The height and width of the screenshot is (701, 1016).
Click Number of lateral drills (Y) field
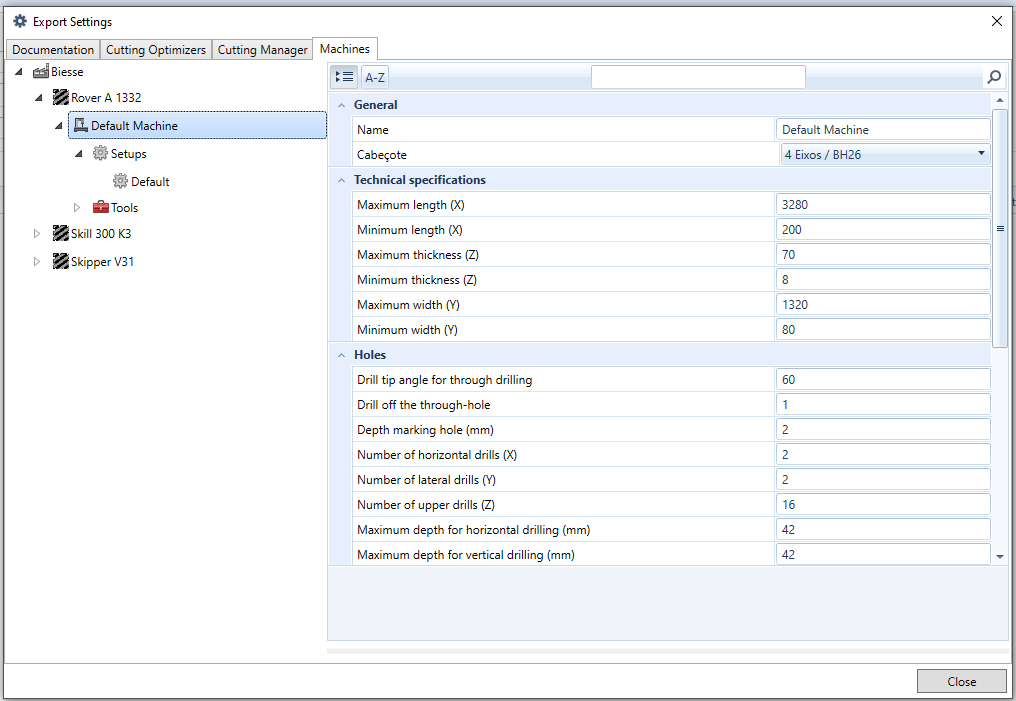(883, 479)
